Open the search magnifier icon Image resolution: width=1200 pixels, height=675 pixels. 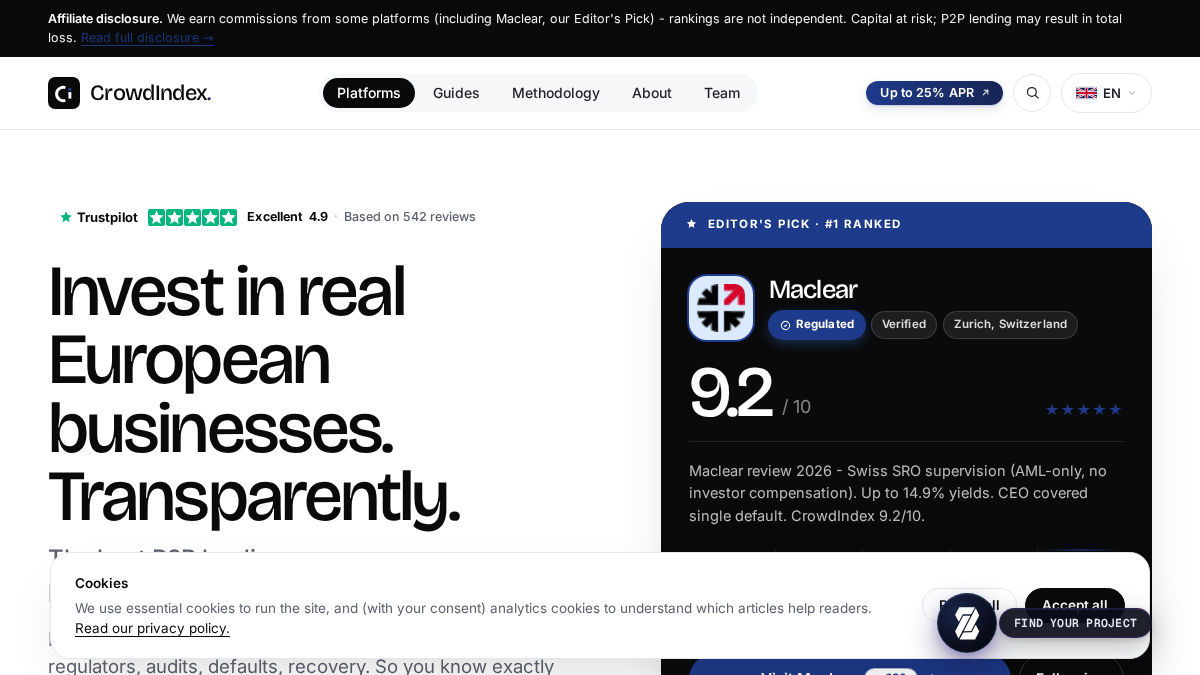1032,93
